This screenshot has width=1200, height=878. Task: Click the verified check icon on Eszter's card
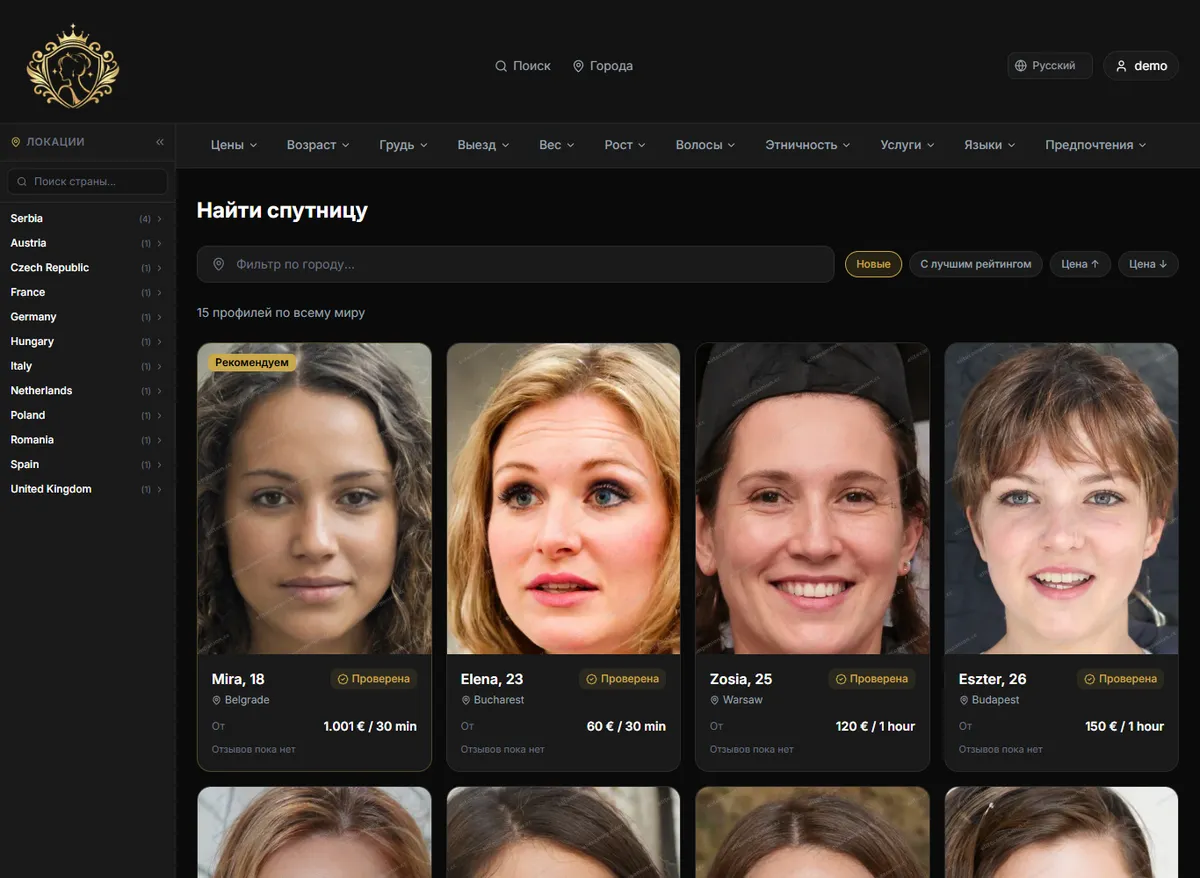(1089, 679)
